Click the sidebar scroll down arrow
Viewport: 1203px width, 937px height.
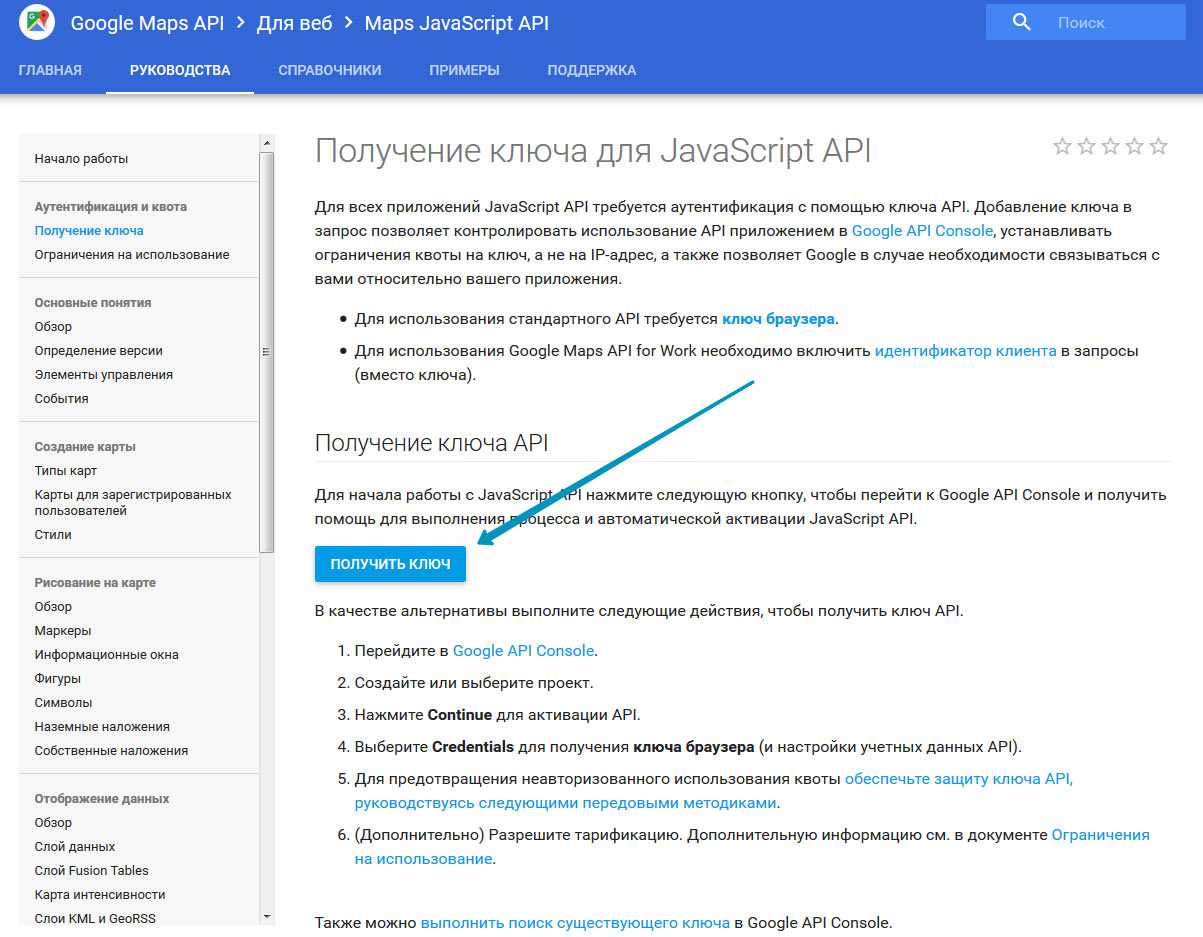(x=266, y=916)
